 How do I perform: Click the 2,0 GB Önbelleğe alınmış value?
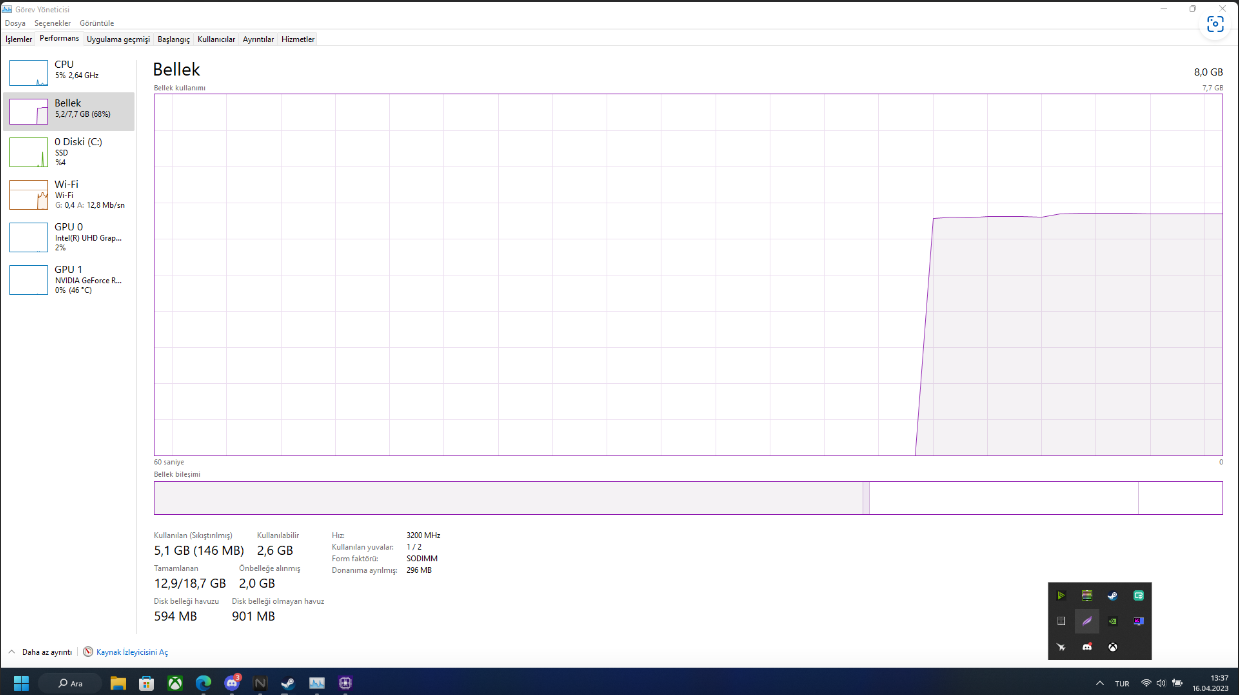click(x=257, y=583)
